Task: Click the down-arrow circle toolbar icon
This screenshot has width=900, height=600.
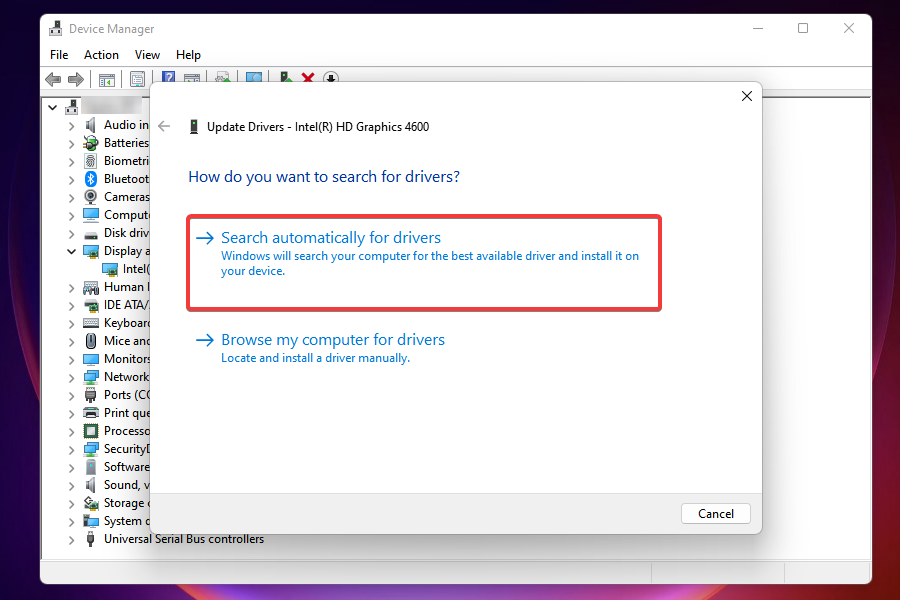Action: pos(331,78)
